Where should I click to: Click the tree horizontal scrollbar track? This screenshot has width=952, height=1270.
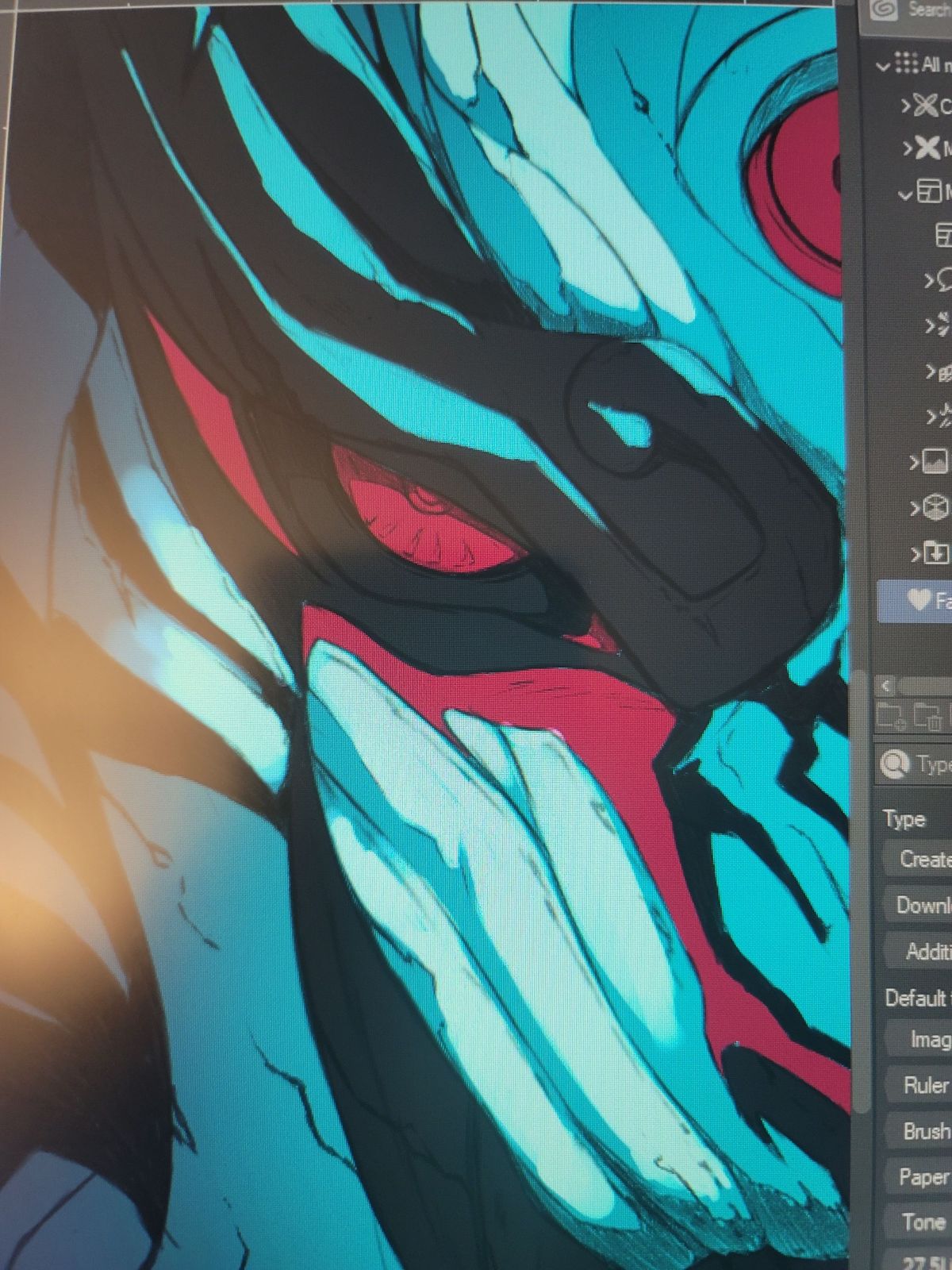point(926,685)
